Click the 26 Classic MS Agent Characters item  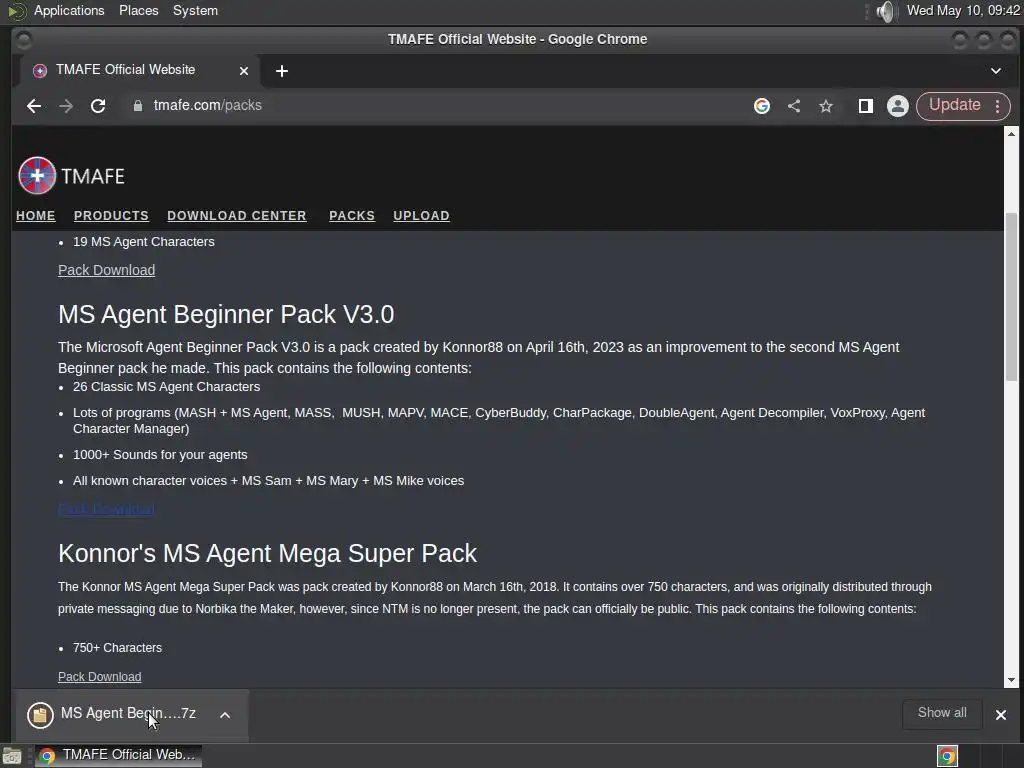tap(167, 387)
